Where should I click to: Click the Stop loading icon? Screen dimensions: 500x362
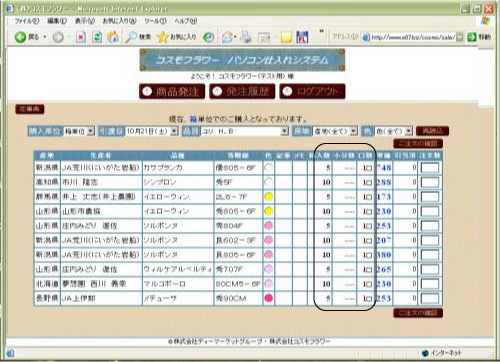tap(80, 37)
